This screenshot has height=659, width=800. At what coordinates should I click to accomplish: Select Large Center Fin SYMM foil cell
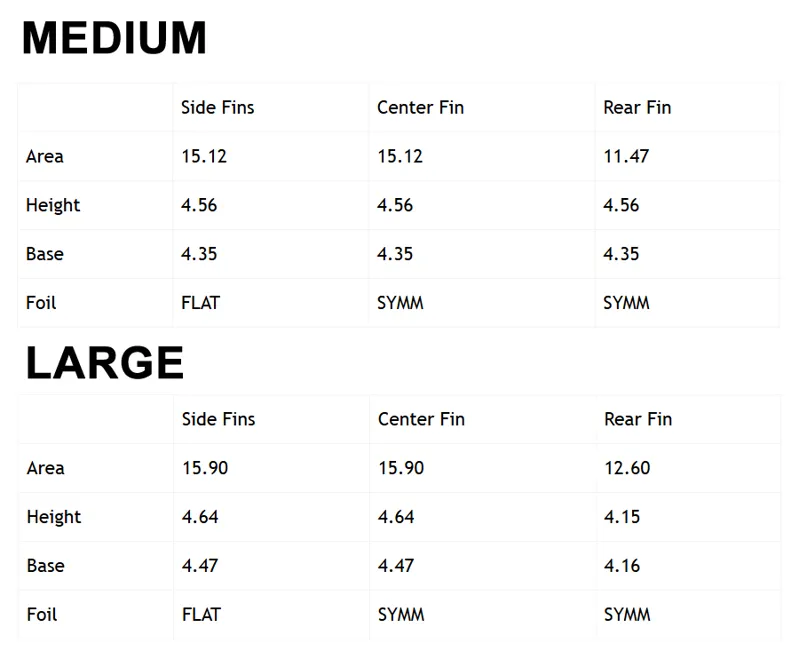(x=401, y=615)
